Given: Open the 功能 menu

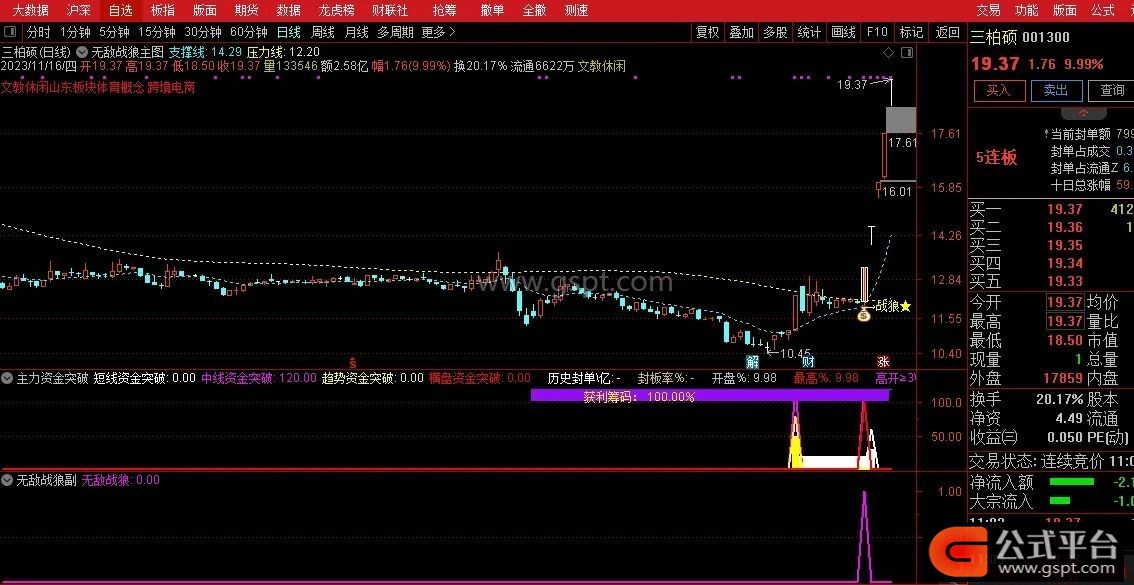Looking at the screenshot, I should (x=1026, y=10).
